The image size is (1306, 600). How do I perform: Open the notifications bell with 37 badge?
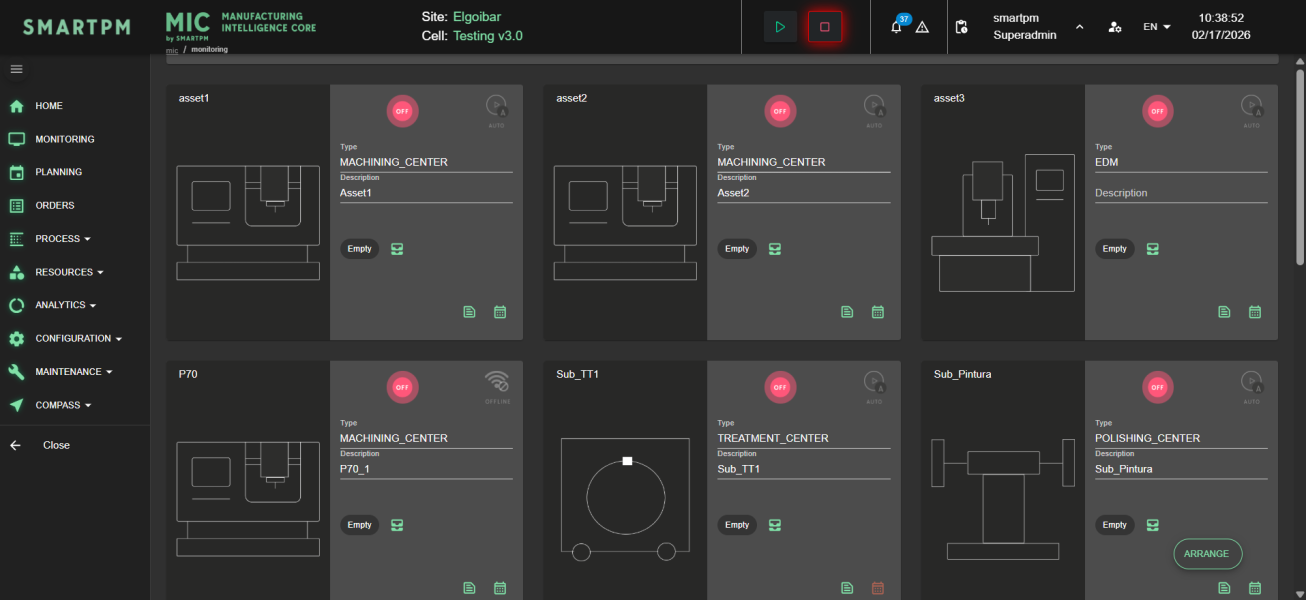click(896, 27)
